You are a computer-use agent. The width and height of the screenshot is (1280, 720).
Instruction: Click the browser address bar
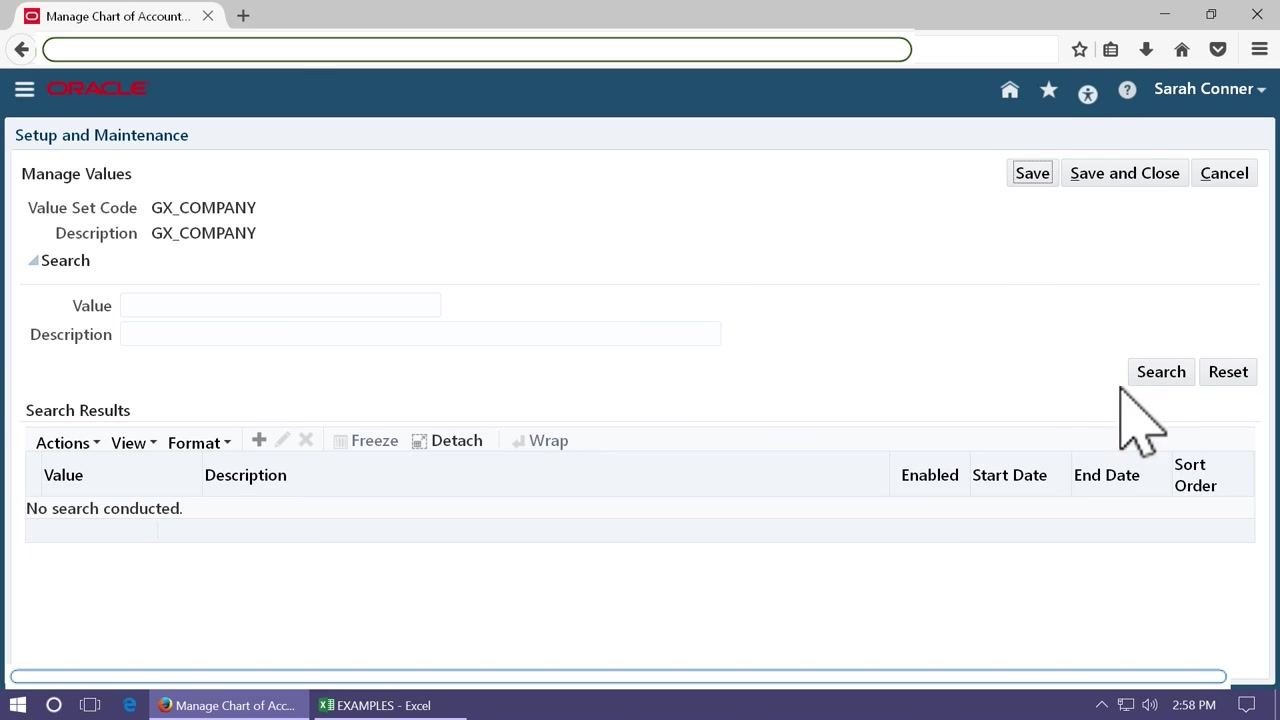point(477,49)
